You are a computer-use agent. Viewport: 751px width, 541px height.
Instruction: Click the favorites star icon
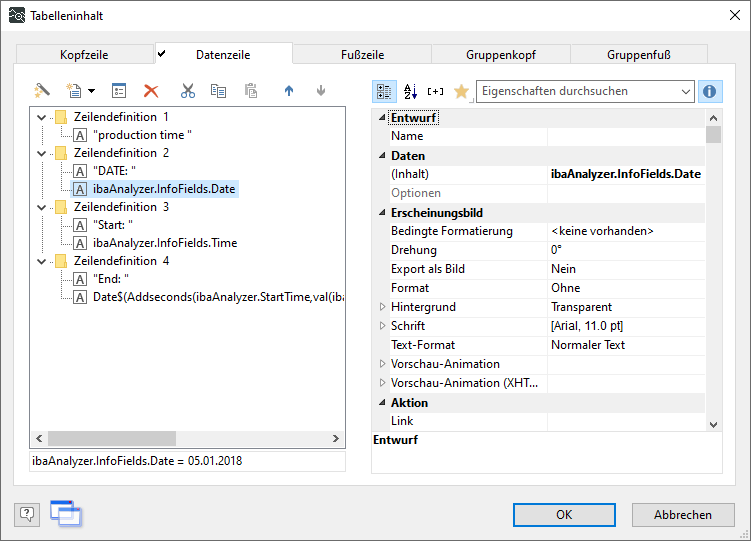461,91
